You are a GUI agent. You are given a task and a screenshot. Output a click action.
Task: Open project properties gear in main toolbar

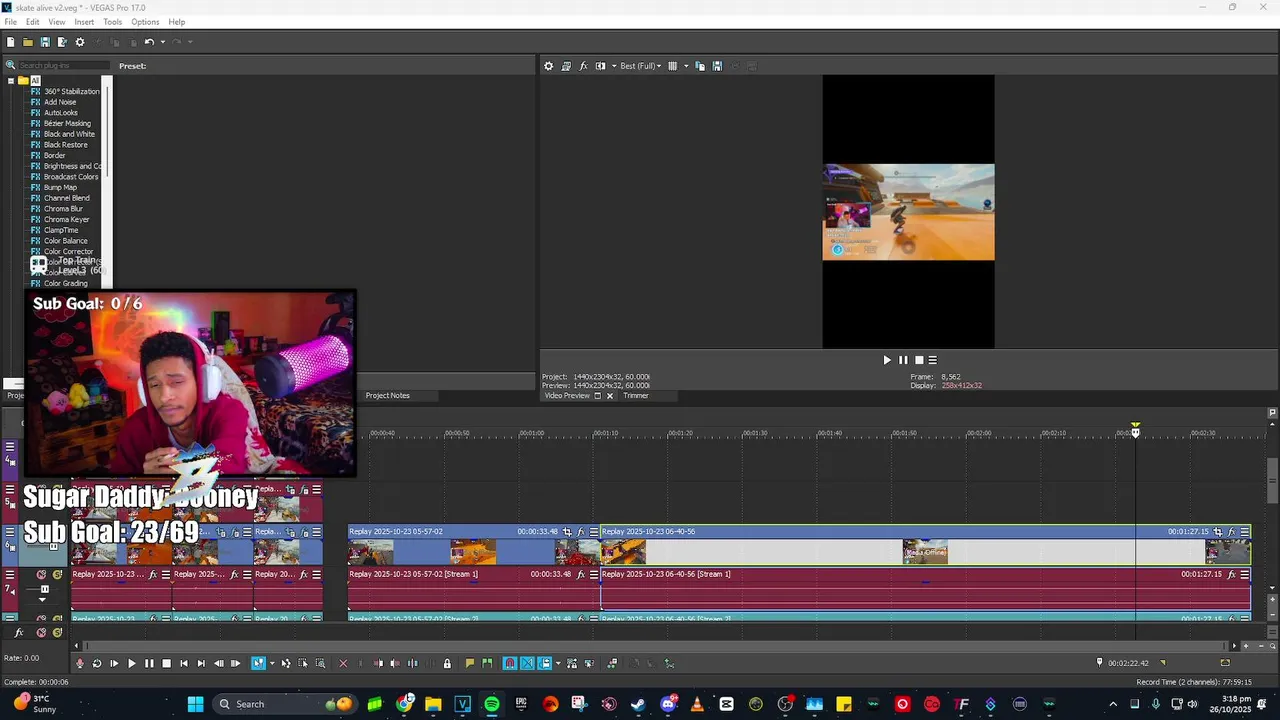tap(80, 42)
